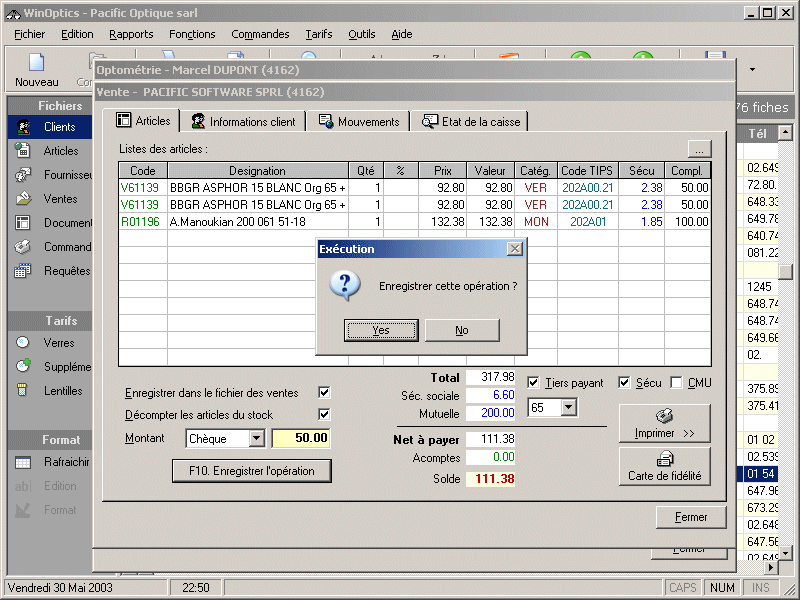This screenshot has height=600, width=800.
Task: Click the Montant amount field showing 50.00
Action: [301, 439]
